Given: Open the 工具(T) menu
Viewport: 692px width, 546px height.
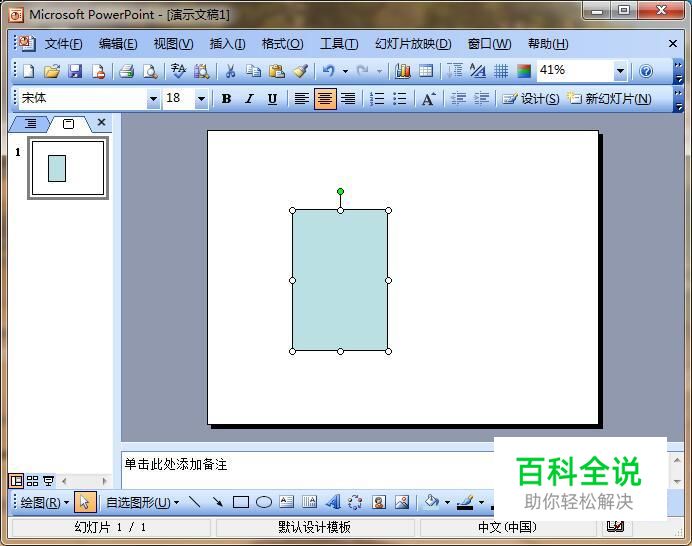Looking at the screenshot, I should pos(339,44).
